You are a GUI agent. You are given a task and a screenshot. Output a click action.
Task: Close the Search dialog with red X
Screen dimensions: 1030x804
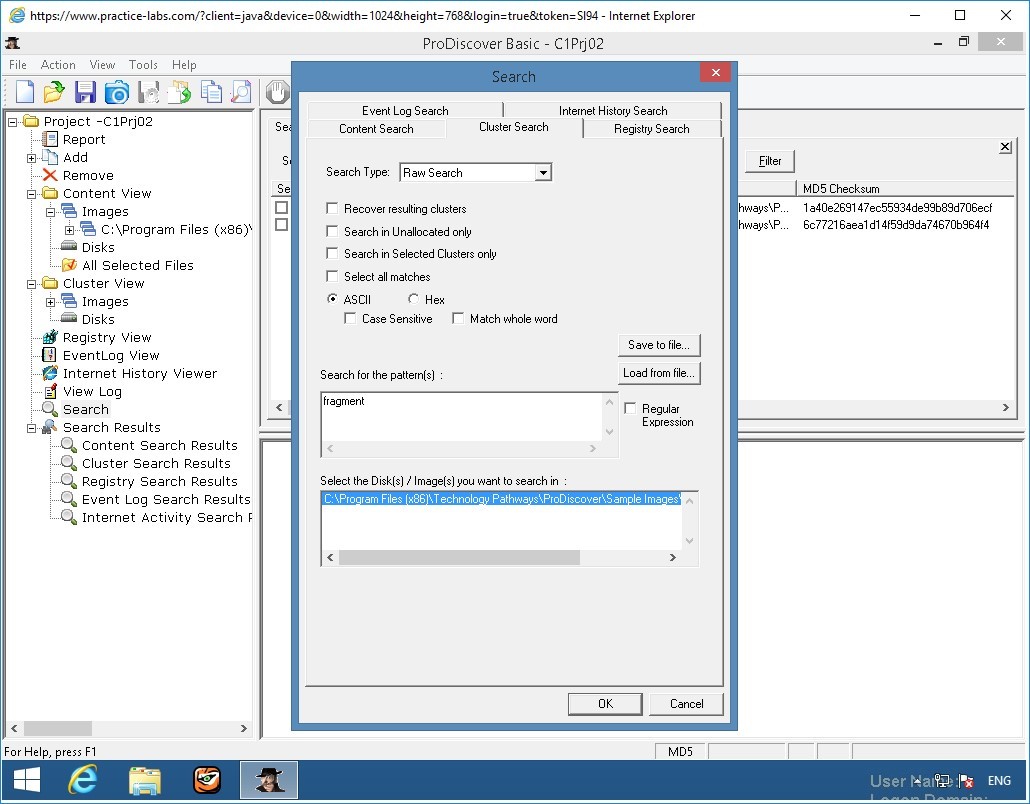point(716,72)
